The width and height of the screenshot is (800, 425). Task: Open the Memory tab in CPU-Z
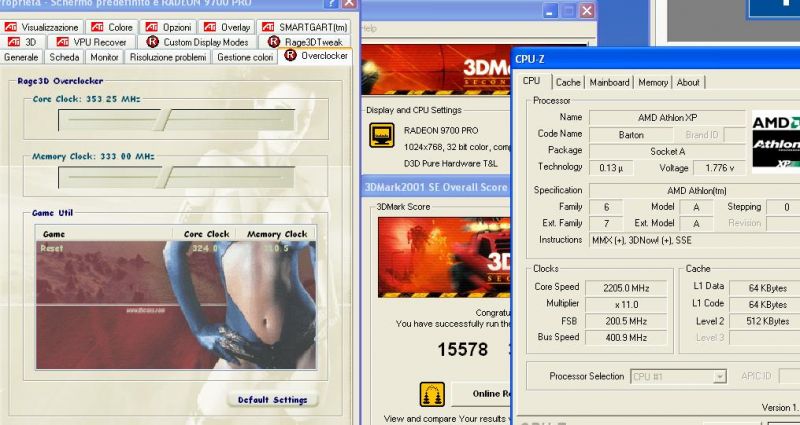[x=653, y=82]
